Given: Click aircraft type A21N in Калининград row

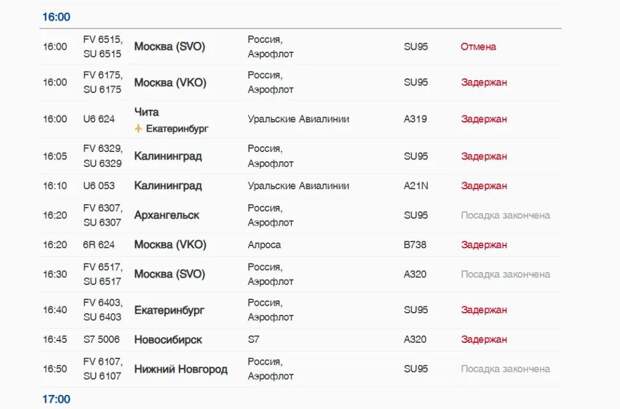Looking at the screenshot, I should [416, 186].
